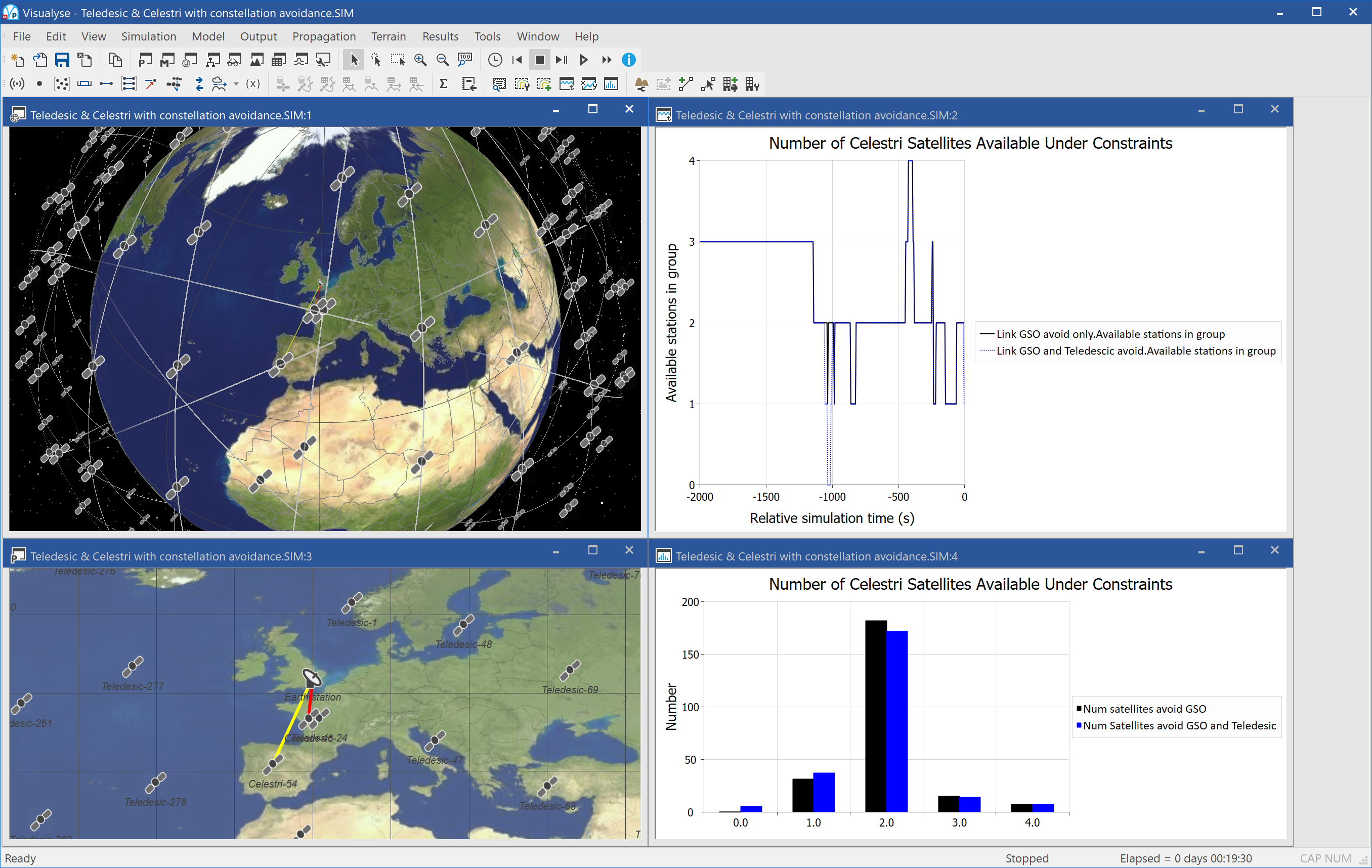The image size is (1372, 868).
Task: Open the Terrain menu
Action: coord(389,36)
